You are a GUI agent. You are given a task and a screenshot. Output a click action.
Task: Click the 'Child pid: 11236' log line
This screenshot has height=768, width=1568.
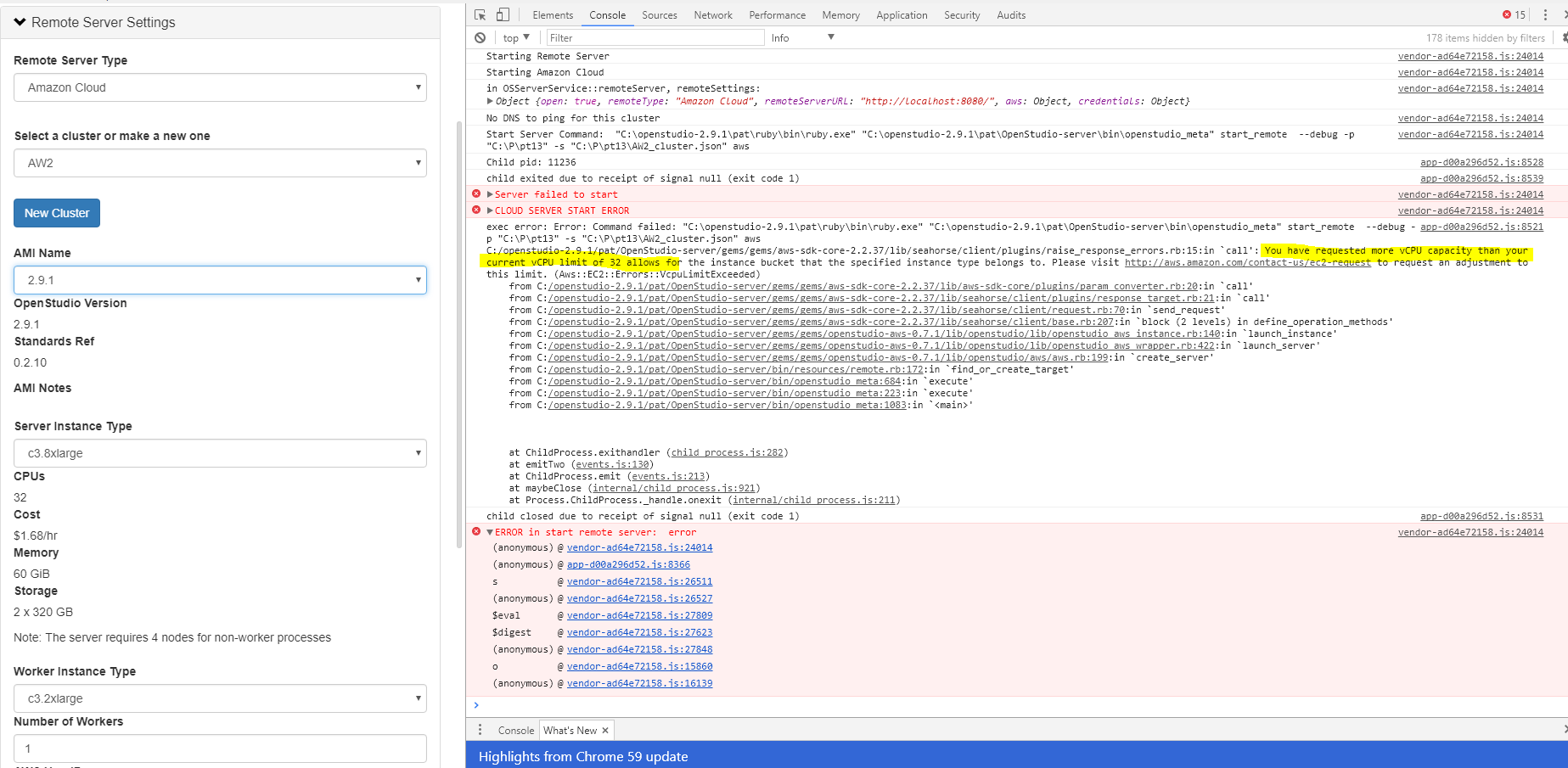531,162
